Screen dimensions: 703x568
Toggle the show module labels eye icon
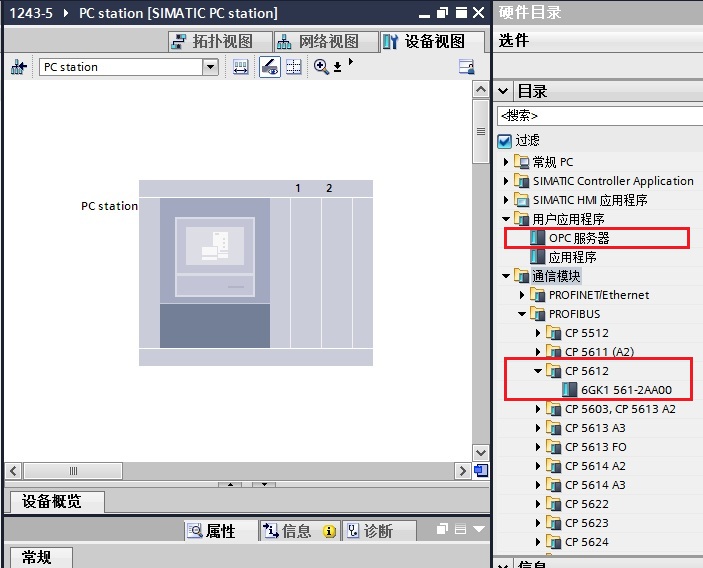coord(270,67)
